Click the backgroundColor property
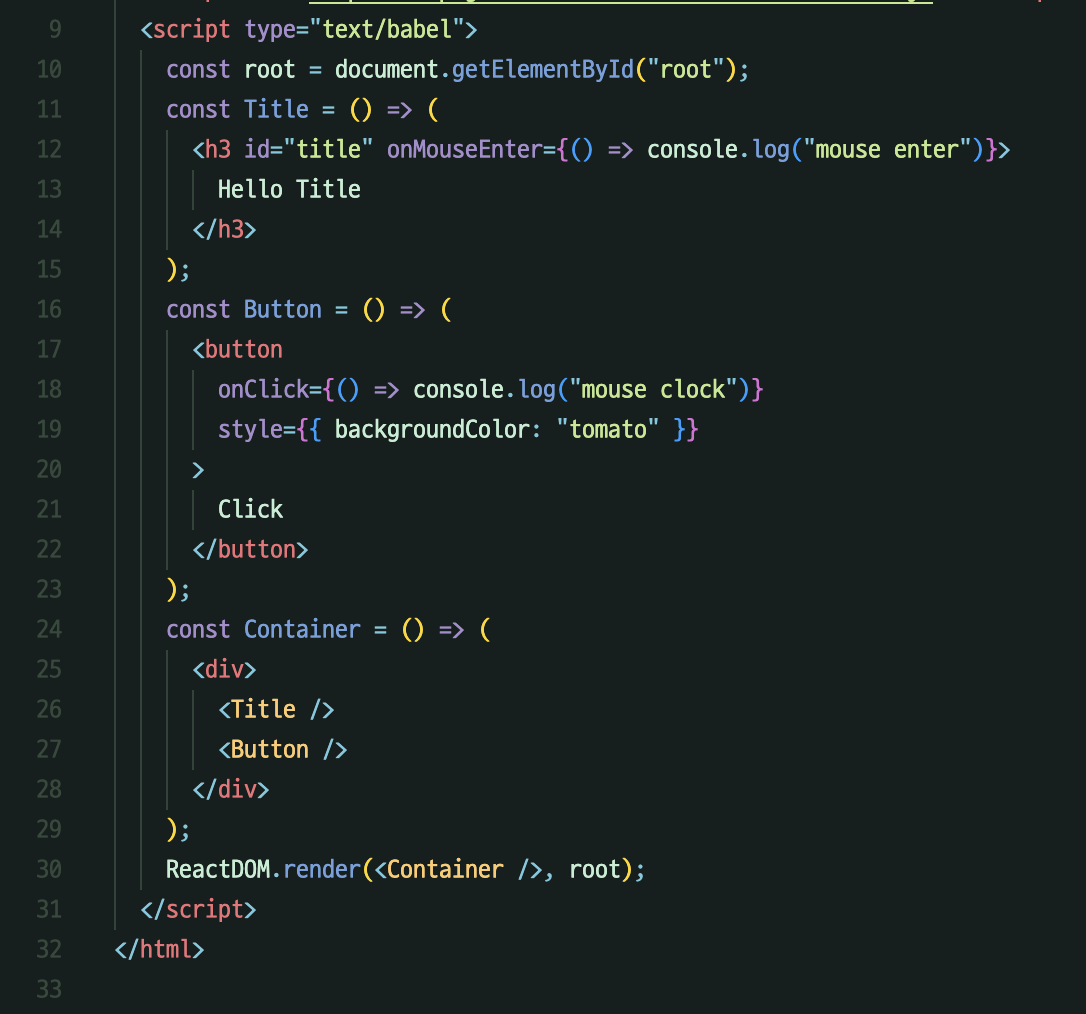Screen dimensions: 1086x1014 [x=432, y=429]
